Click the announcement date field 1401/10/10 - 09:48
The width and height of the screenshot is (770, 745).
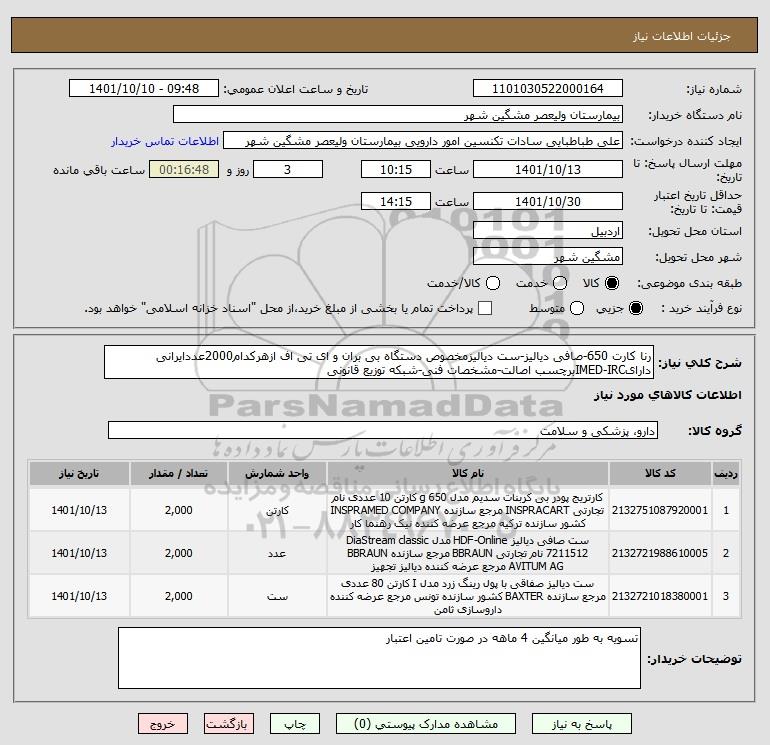pos(144,88)
